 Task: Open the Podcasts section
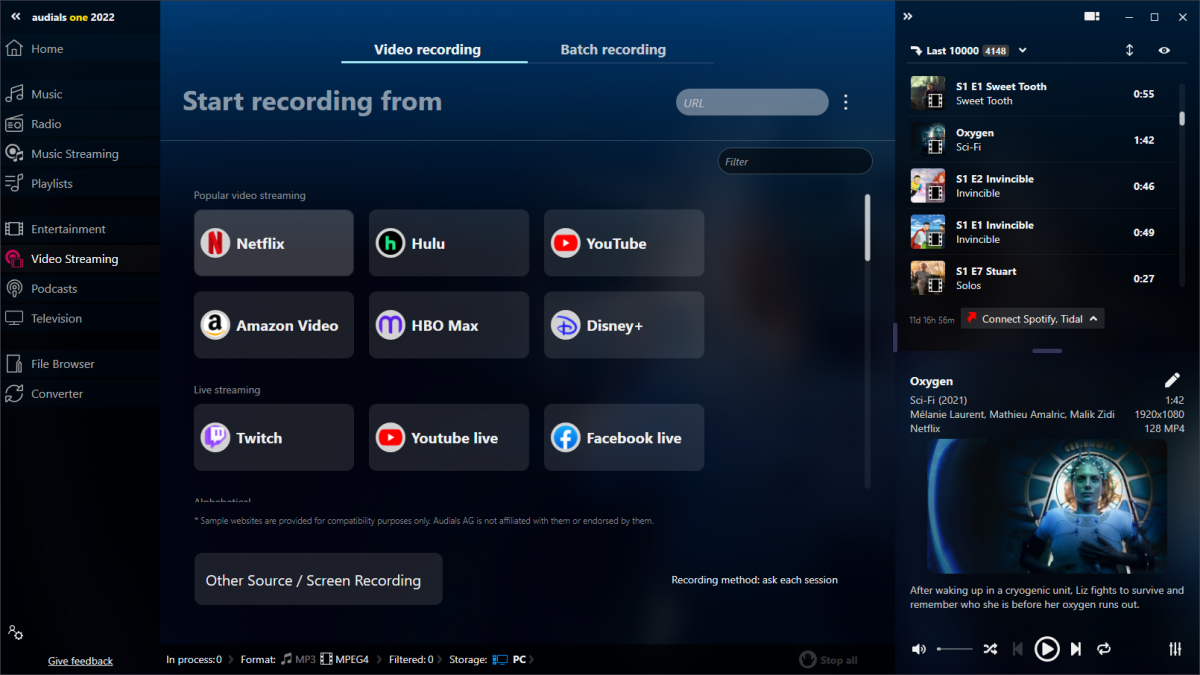[x=55, y=288]
